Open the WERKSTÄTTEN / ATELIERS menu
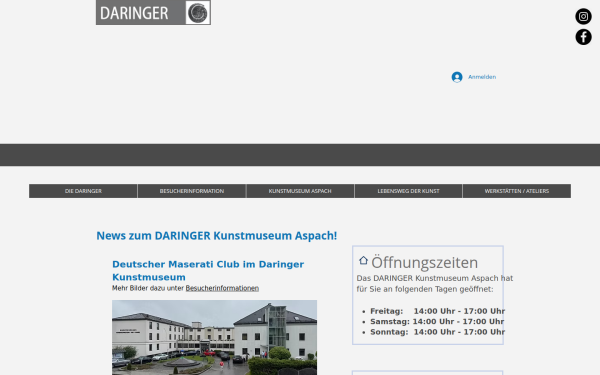Image resolution: width=600 pixels, height=375 pixels. 517,191
